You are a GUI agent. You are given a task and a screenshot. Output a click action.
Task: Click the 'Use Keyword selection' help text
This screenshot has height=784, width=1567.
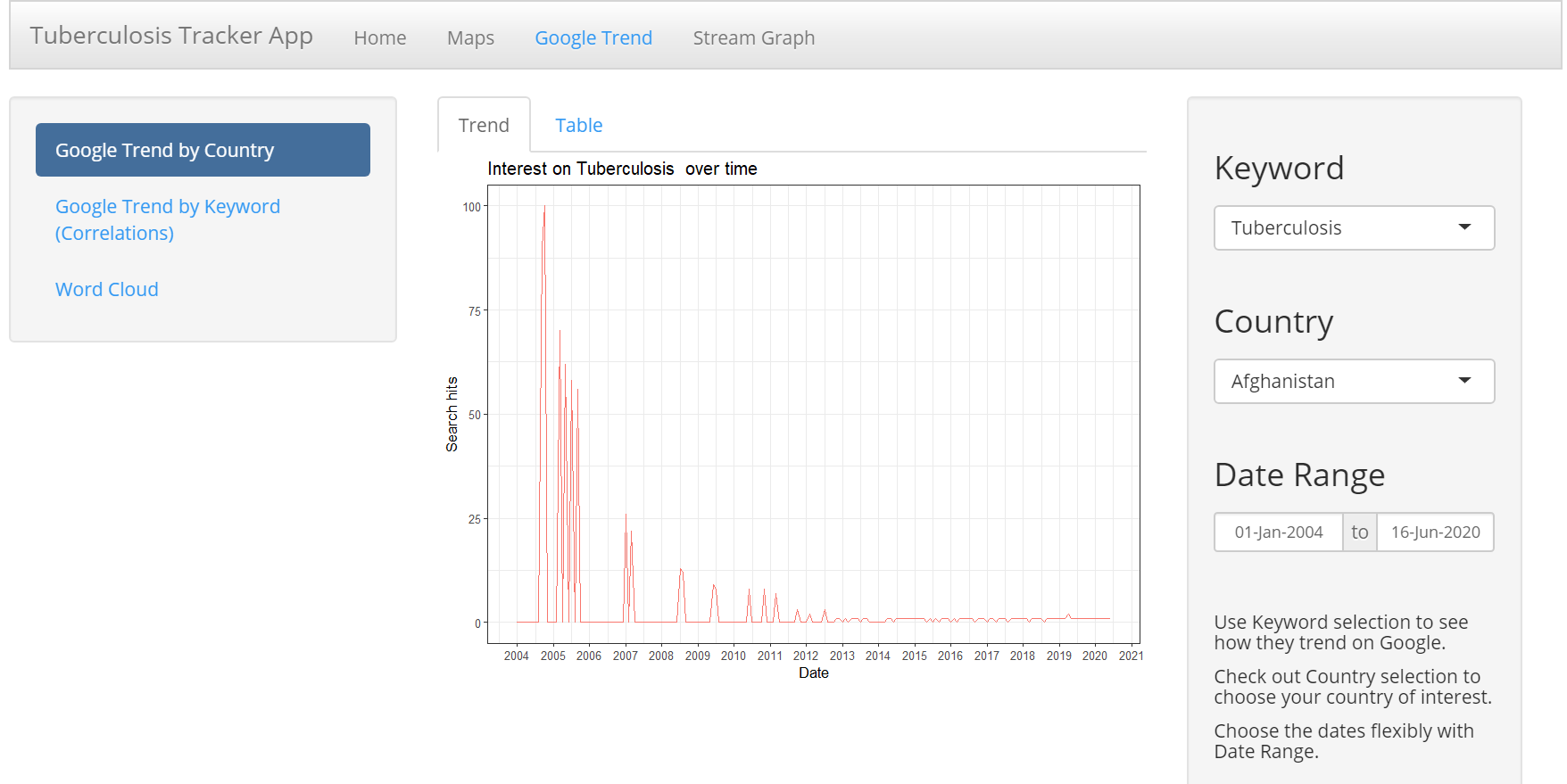pyautogui.click(x=1340, y=632)
